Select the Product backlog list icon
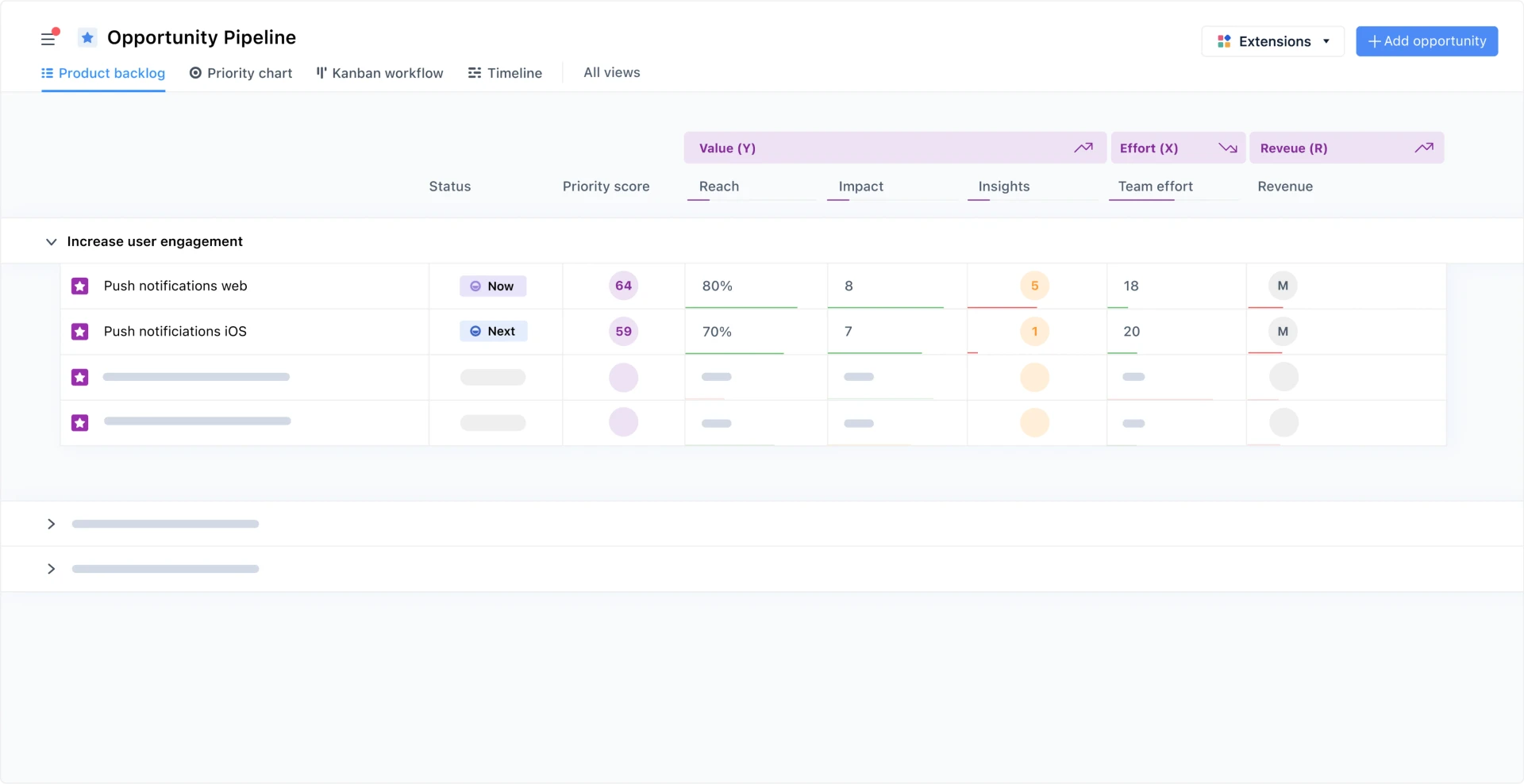The height and width of the screenshot is (784, 1524). coord(46,72)
